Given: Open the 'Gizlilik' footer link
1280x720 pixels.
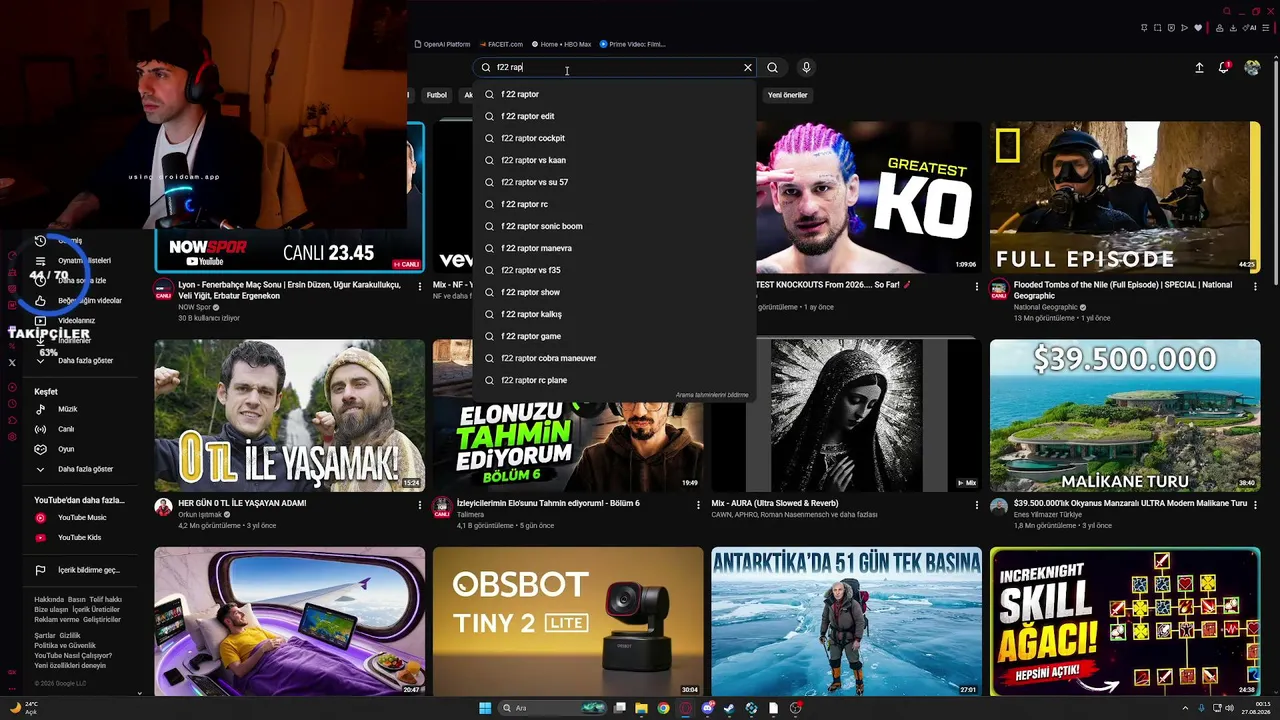Looking at the screenshot, I should tap(70, 636).
